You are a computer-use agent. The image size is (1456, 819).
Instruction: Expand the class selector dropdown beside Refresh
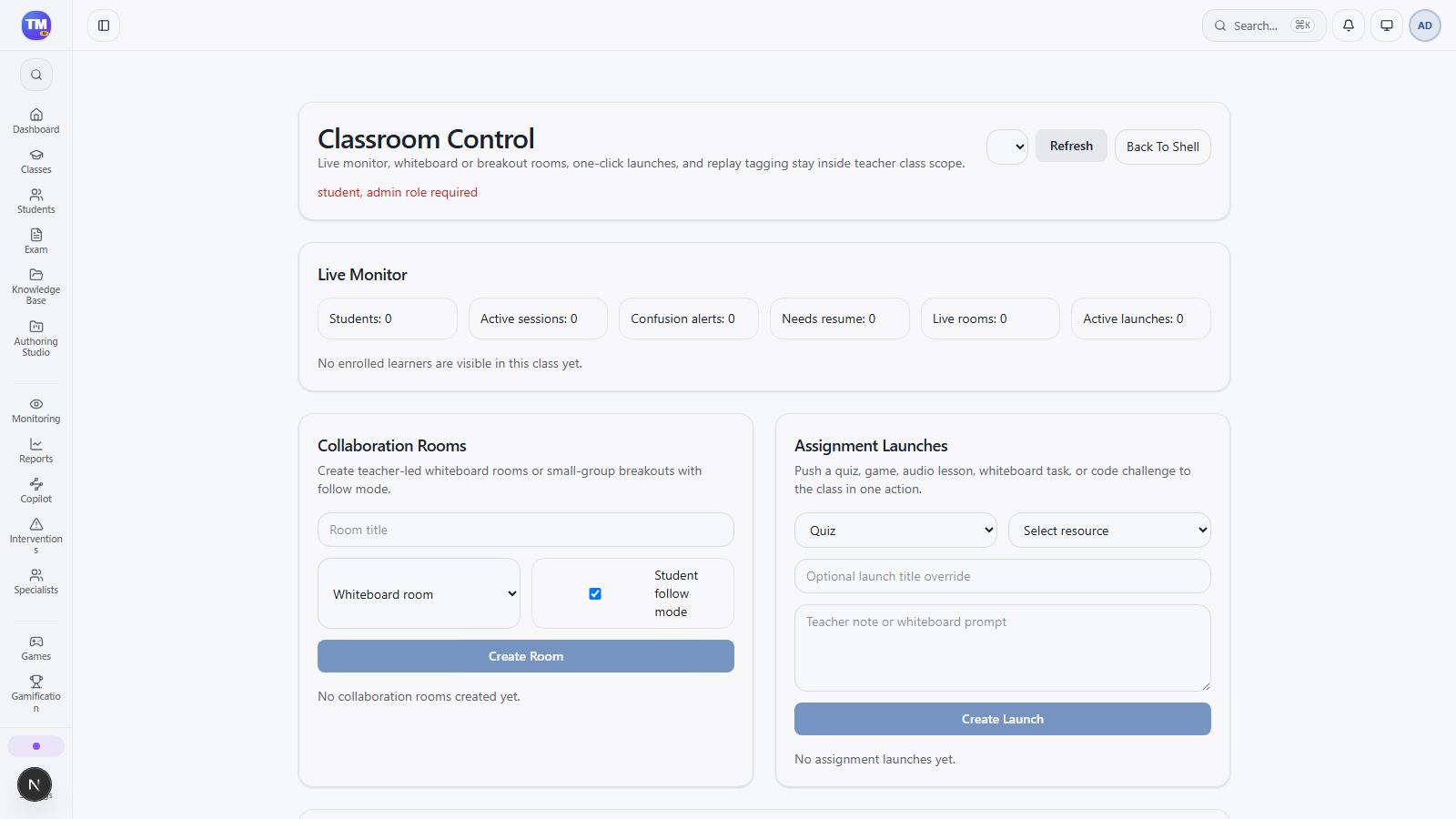tap(1007, 147)
